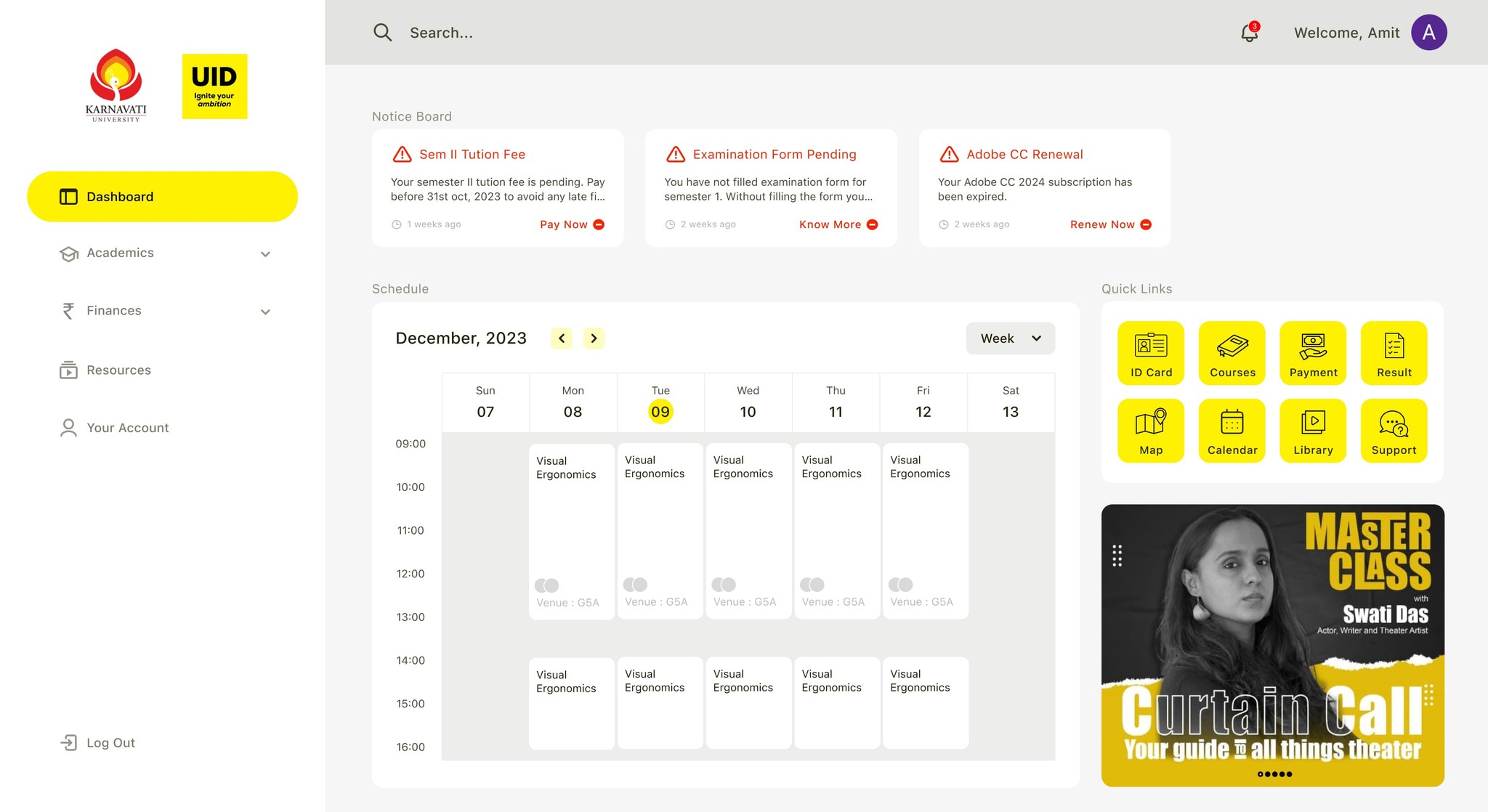Open the Calendar quick link
The image size is (1488, 812).
1232,431
